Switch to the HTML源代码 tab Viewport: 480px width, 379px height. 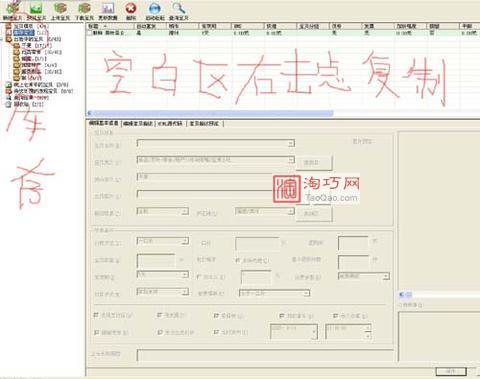coord(170,124)
